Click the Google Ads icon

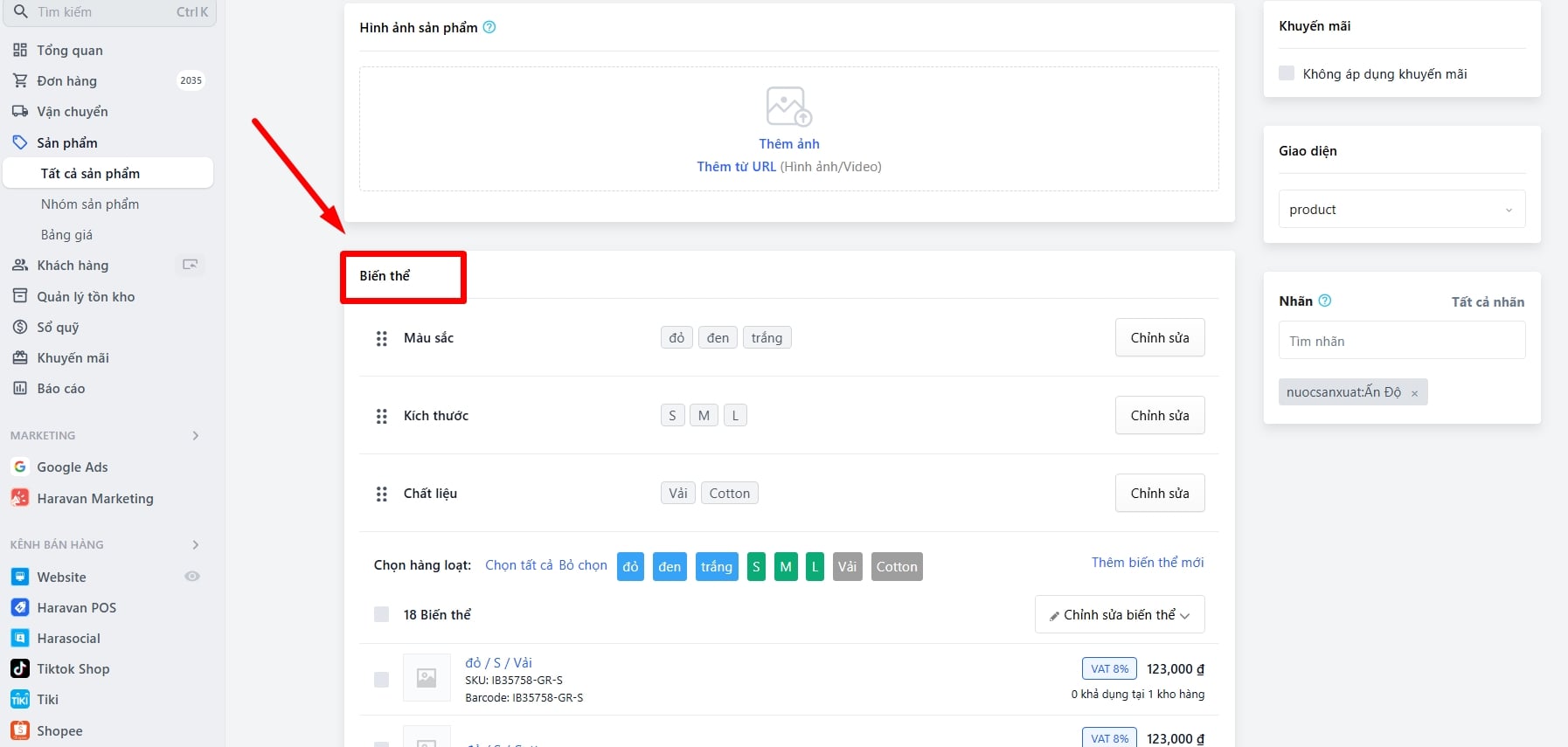pos(19,467)
